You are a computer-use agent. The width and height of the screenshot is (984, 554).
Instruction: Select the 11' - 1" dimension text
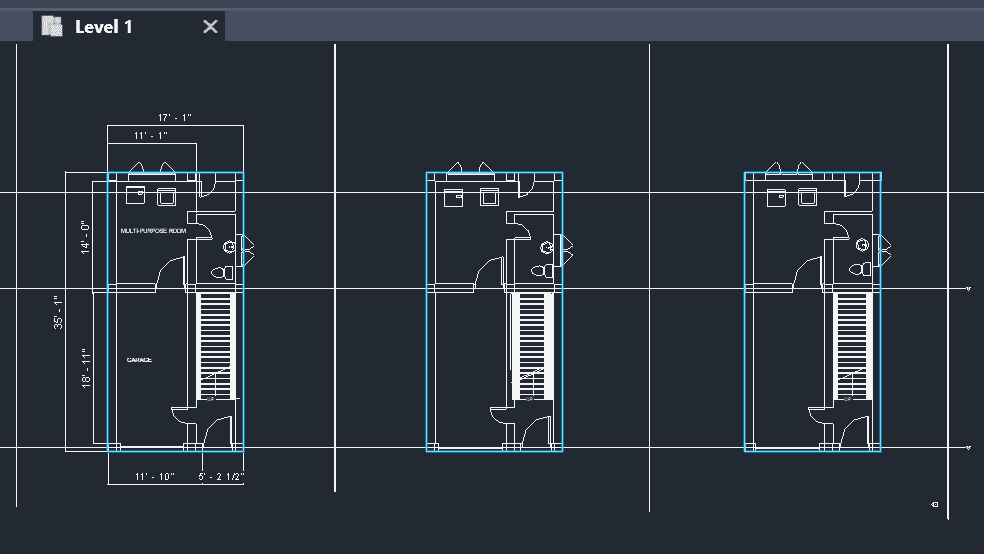point(150,135)
